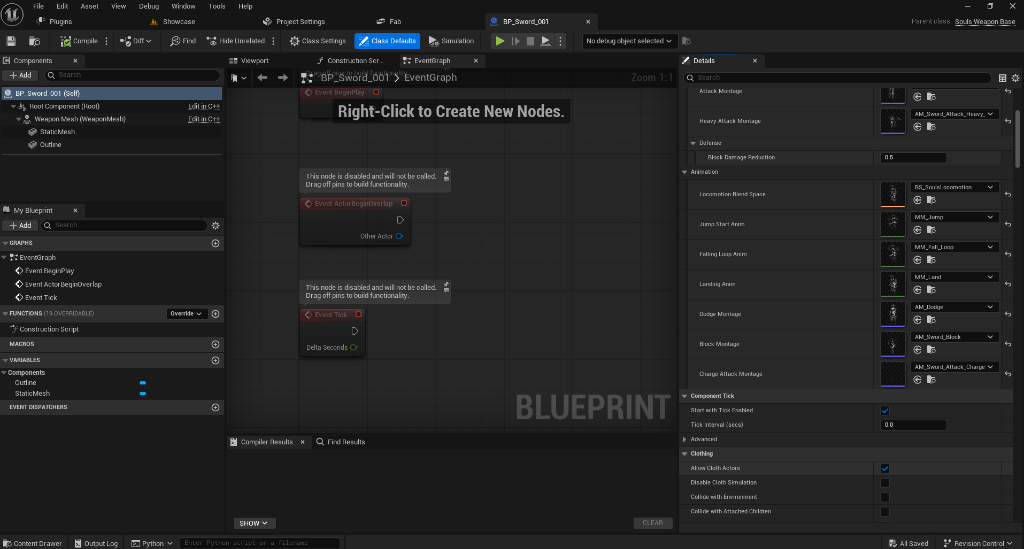1024x549 pixels.
Task: Save the blueprint with toolbar save icon
Action: [x=11, y=40]
